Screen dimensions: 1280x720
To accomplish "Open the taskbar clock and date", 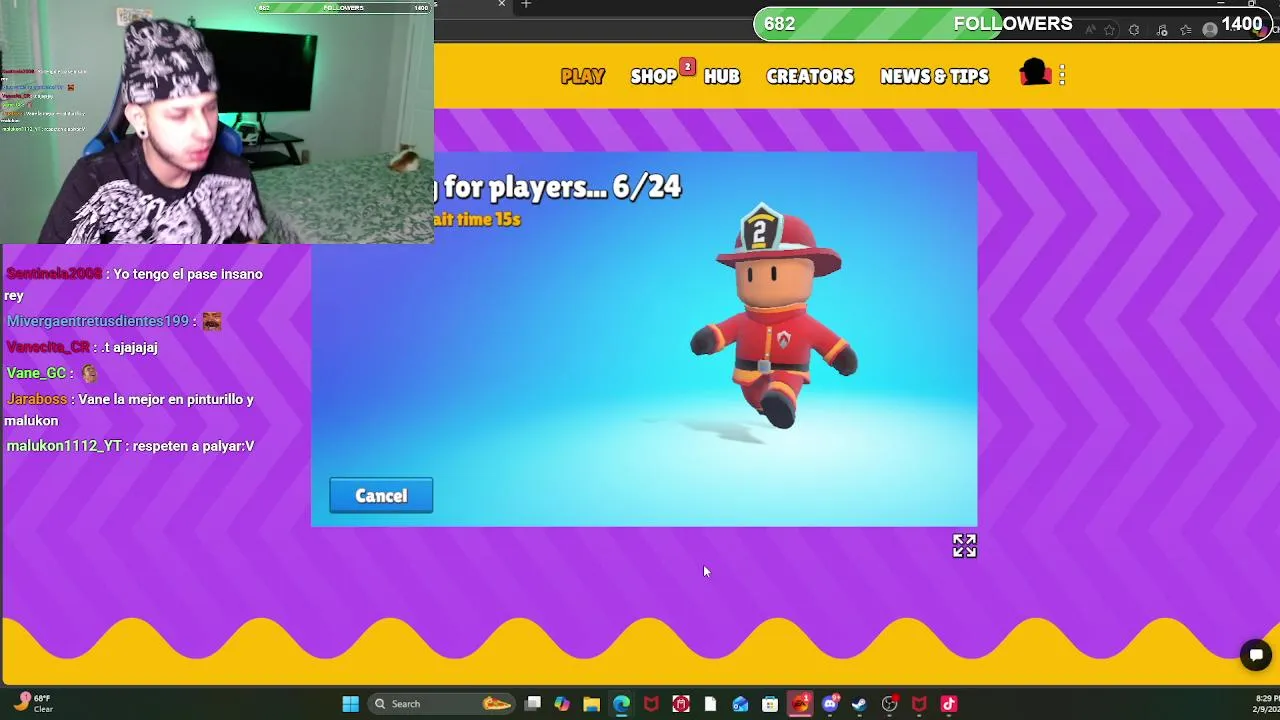I will coord(1265,703).
